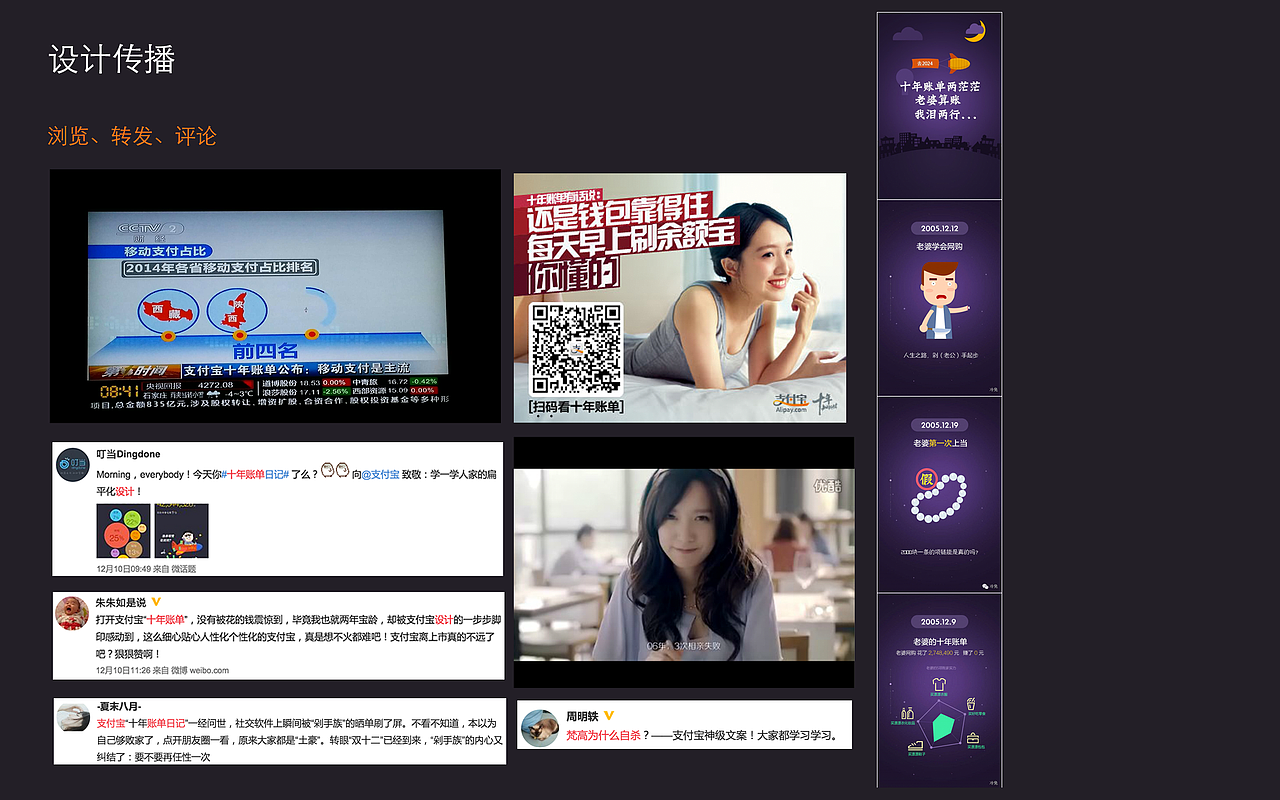Click the -夏末八月- username
The height and width of the screenshot is (800, 1280).
(x=119, y=707)
